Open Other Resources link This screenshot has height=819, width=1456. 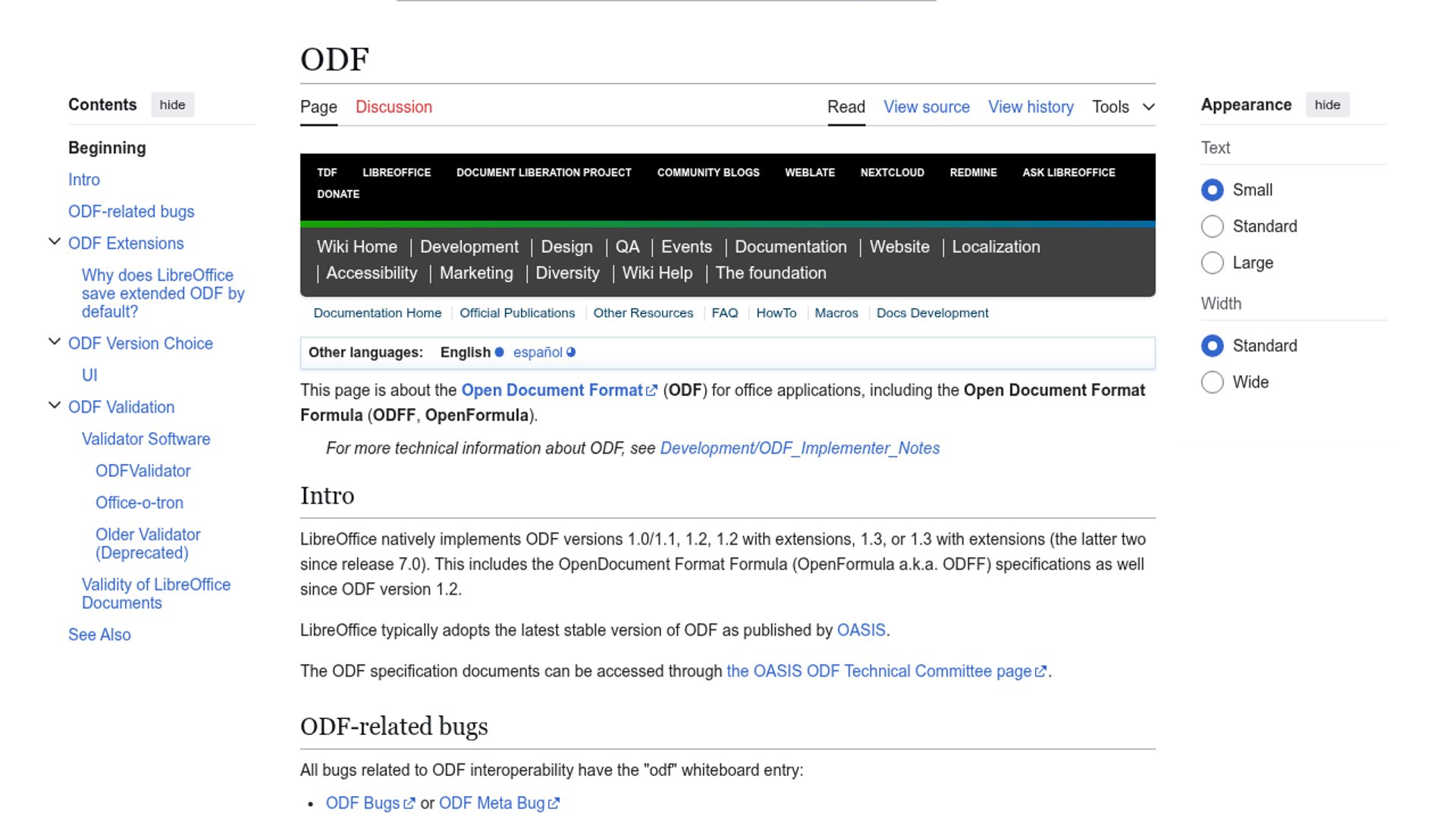point(643,313)
